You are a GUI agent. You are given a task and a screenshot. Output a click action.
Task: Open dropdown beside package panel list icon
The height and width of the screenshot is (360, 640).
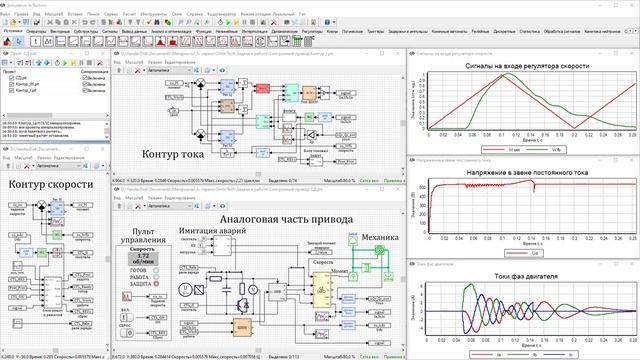11,63
